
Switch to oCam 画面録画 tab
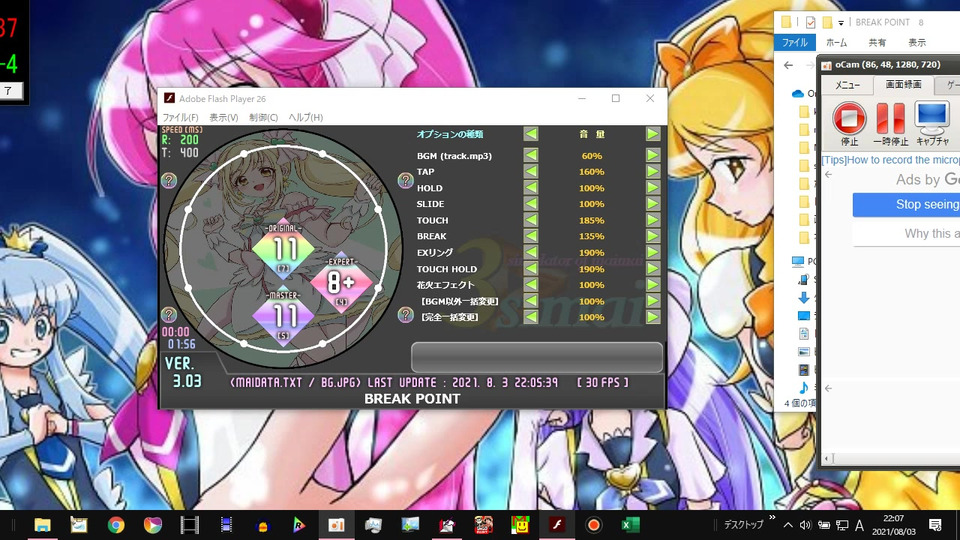904,84
